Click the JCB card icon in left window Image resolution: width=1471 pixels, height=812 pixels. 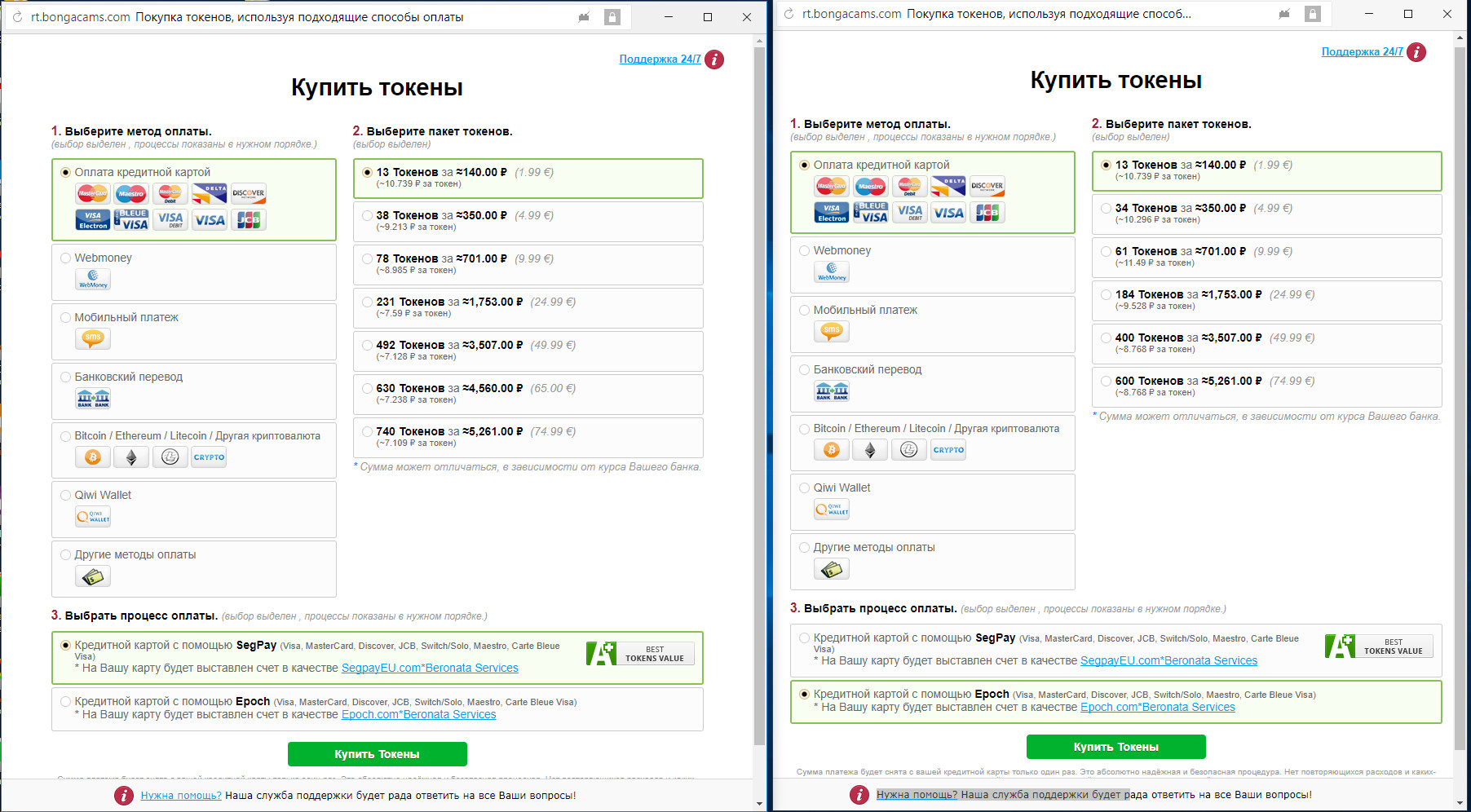coord(249,220)
